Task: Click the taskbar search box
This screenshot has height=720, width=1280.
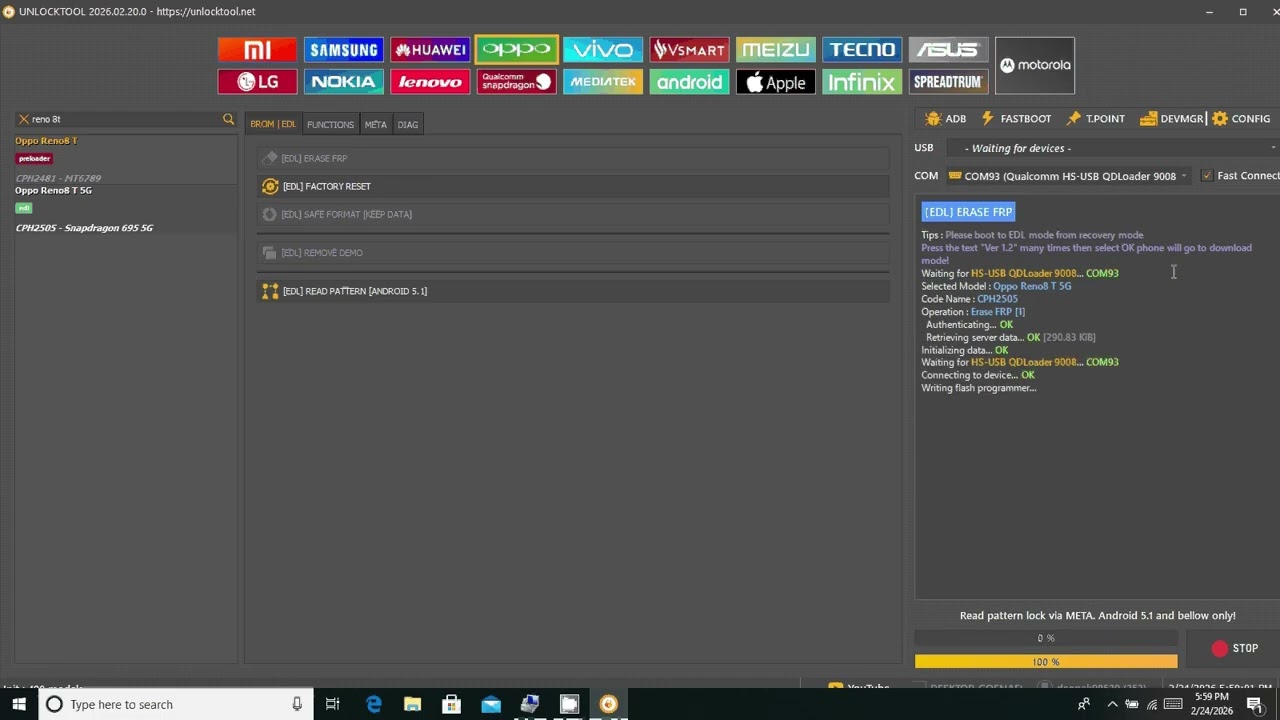Action: (x=174, y=704)
